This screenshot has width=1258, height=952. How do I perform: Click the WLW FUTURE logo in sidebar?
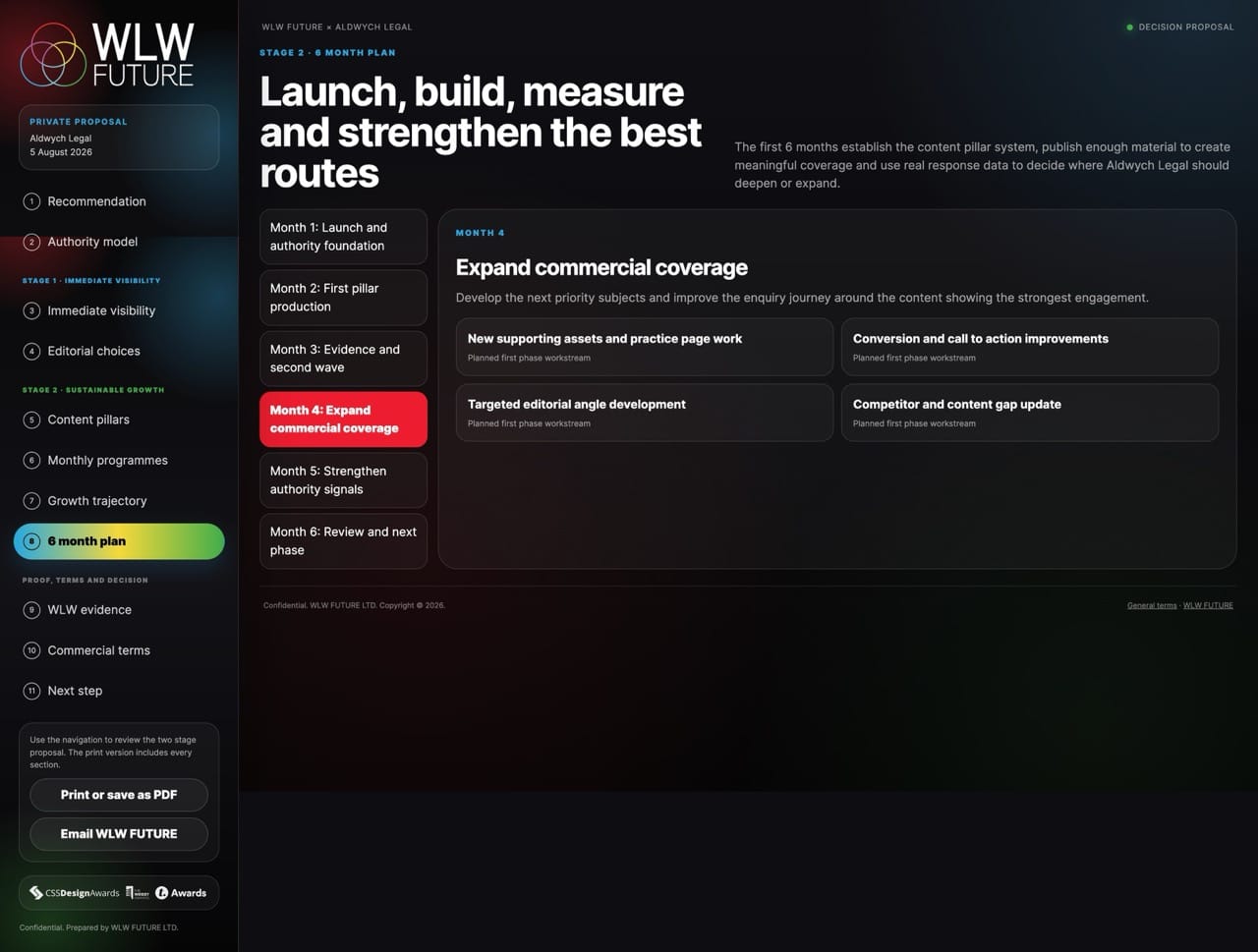[x=107, y=55]
